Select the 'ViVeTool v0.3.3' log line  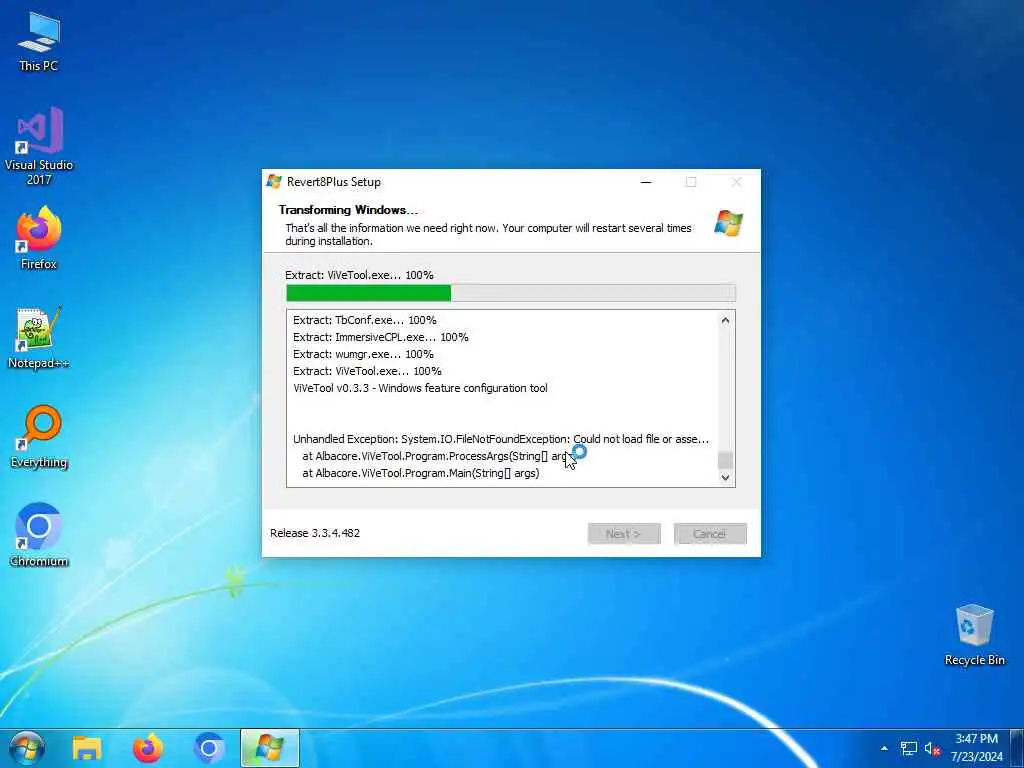(x=421, y=388)
